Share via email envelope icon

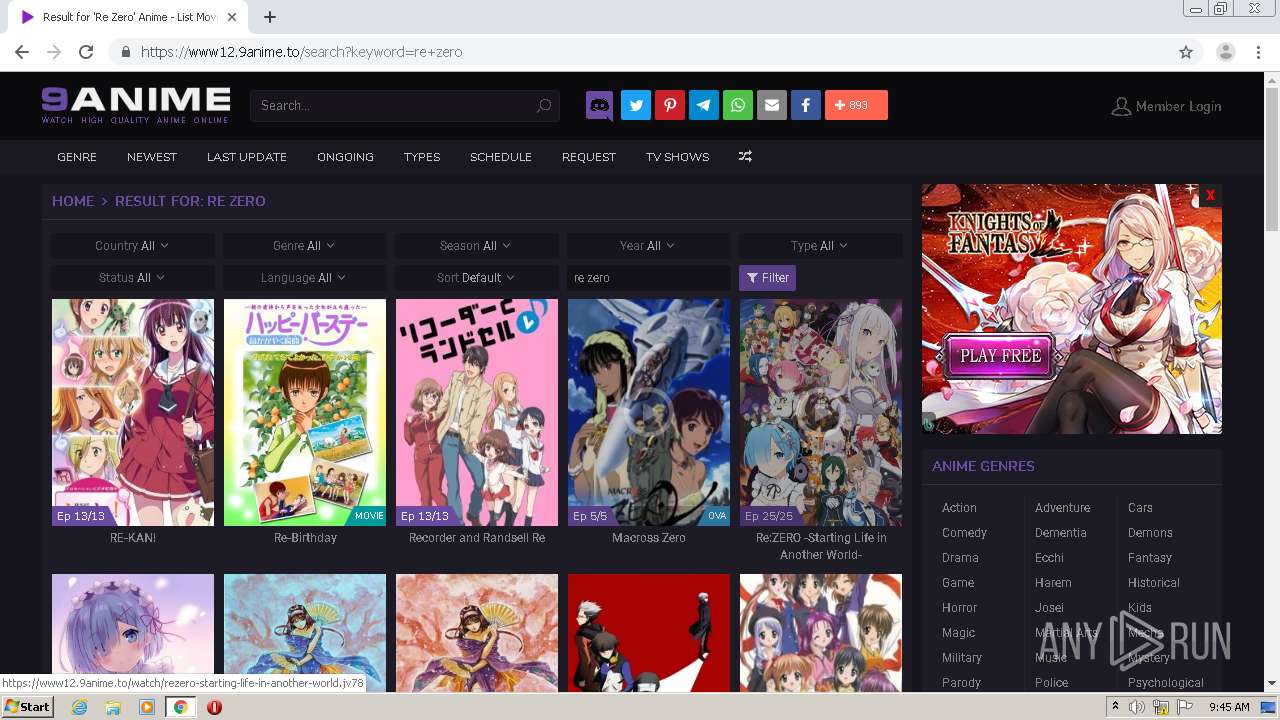[772, 105]
